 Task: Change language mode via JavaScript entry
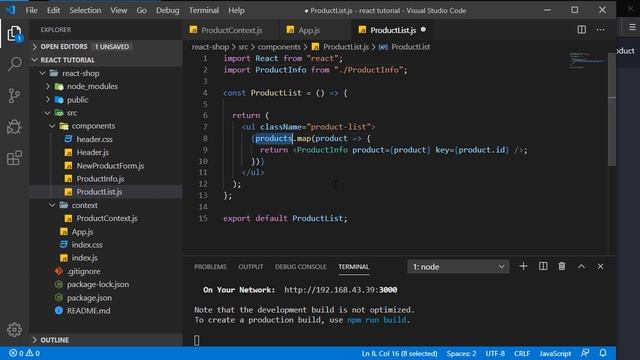(555, 353)
